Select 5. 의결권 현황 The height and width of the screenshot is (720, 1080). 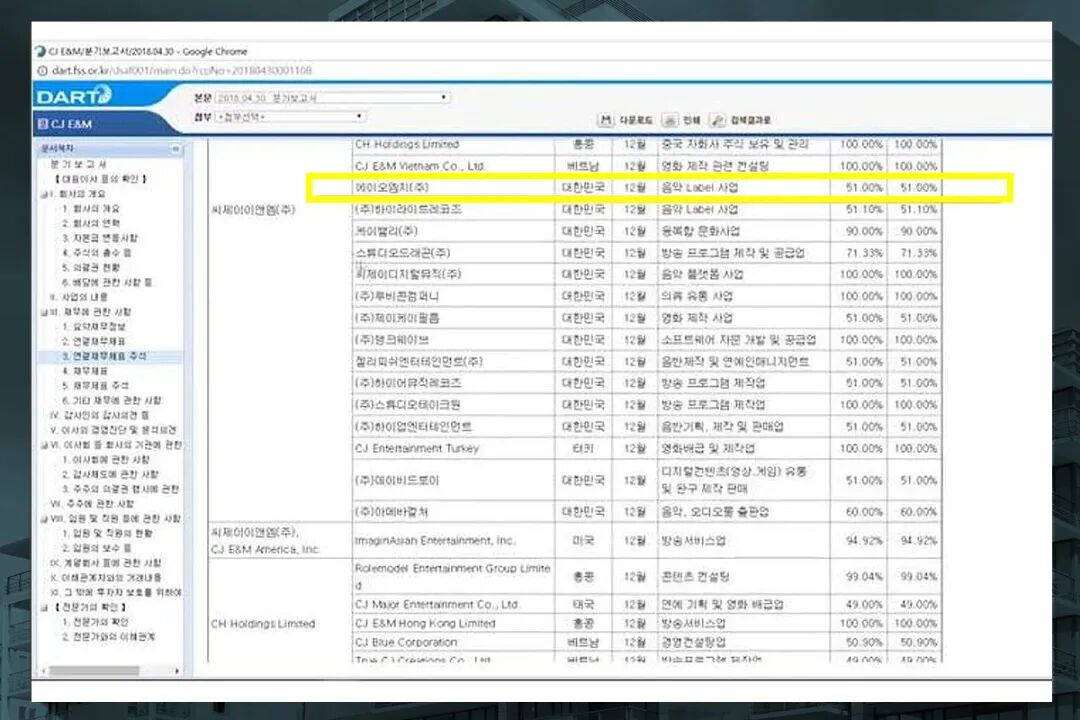(x=90, y=268)
